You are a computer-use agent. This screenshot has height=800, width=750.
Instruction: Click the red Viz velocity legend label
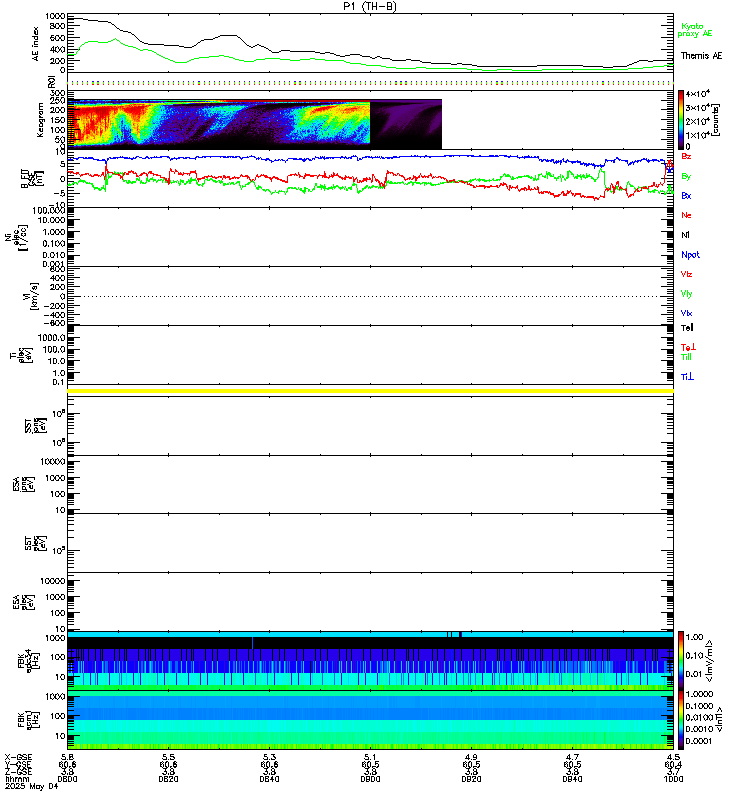point(686,274)
